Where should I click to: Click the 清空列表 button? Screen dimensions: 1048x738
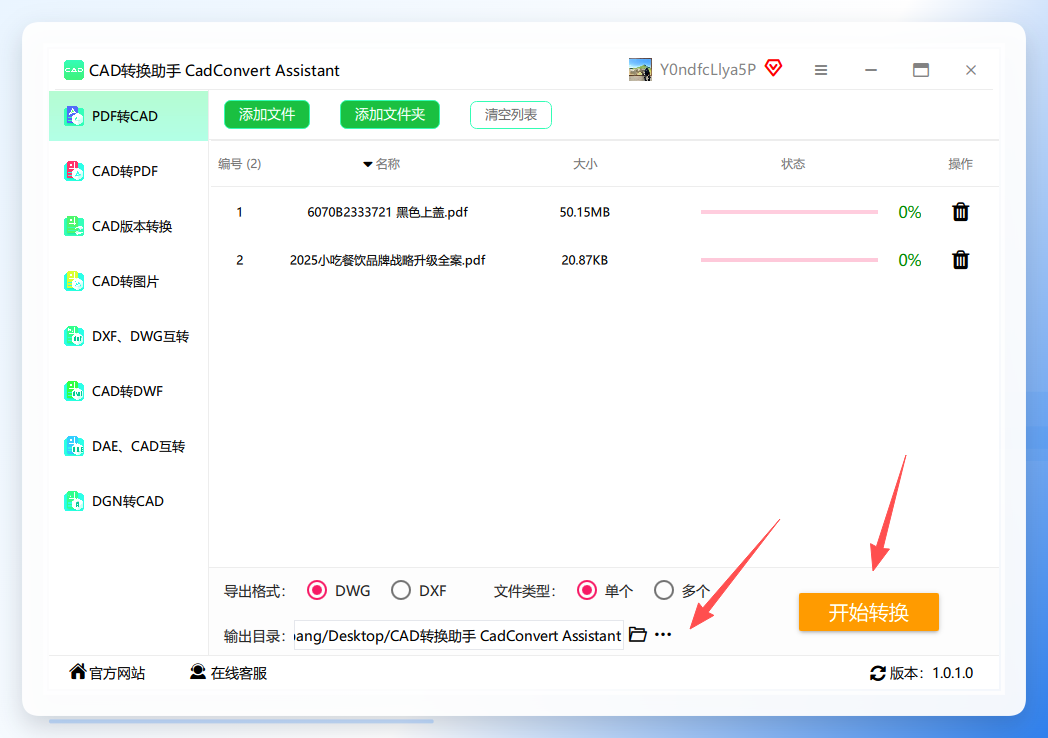[x=511, y=114]
